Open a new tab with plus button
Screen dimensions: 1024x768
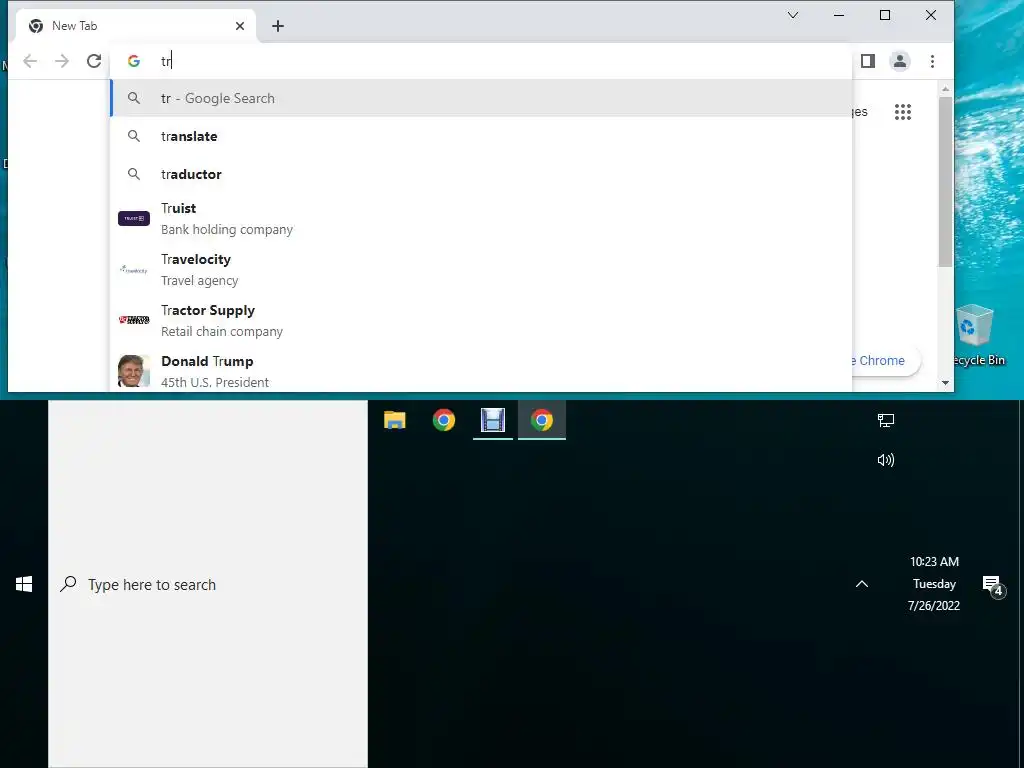pos(278,26)
